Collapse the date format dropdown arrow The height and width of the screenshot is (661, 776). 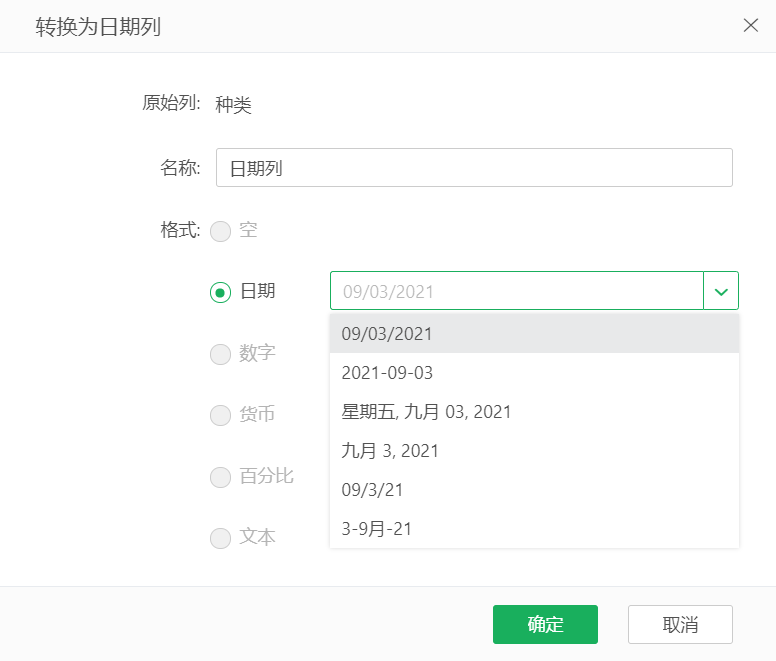[x=721, y=291]
